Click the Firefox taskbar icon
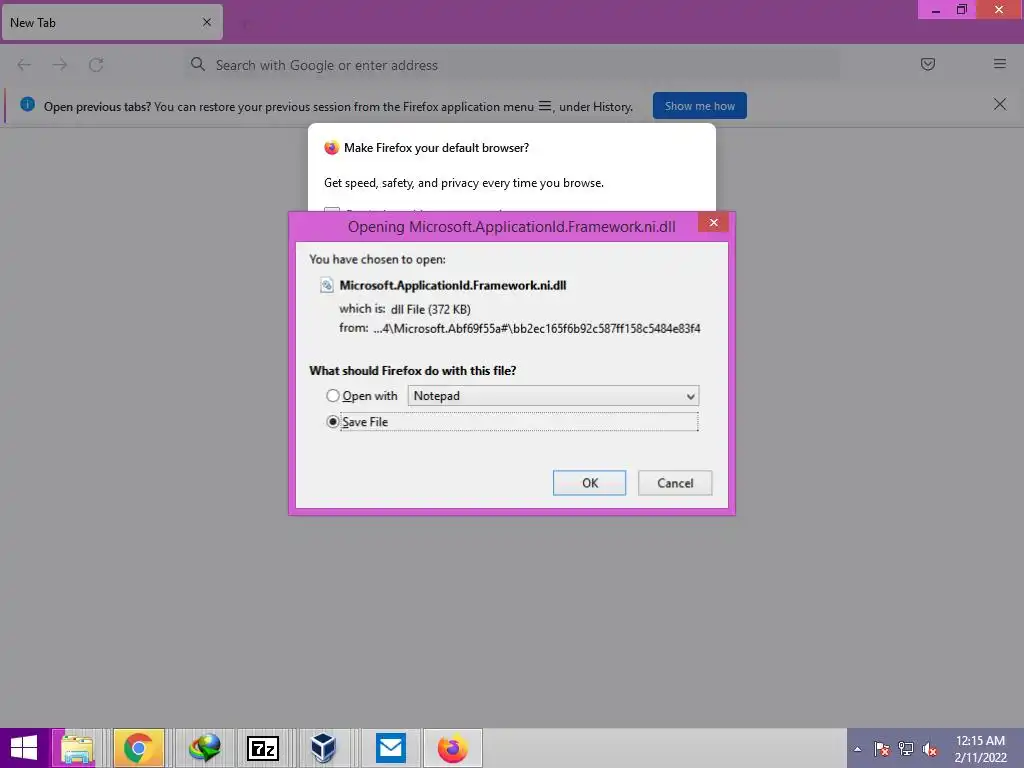This screenshot has width=1024, height=768. click(x=453, y=748)
